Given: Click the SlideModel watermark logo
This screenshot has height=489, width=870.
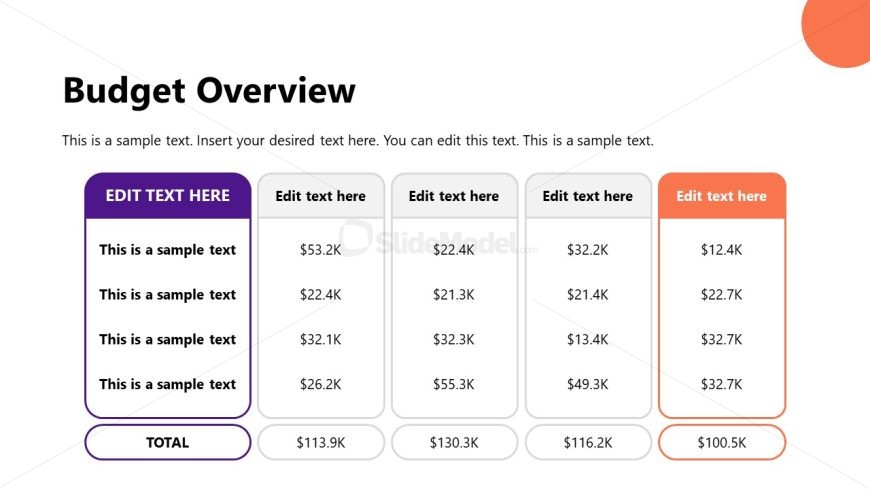Looking at the screenshot, I should 437,240.
